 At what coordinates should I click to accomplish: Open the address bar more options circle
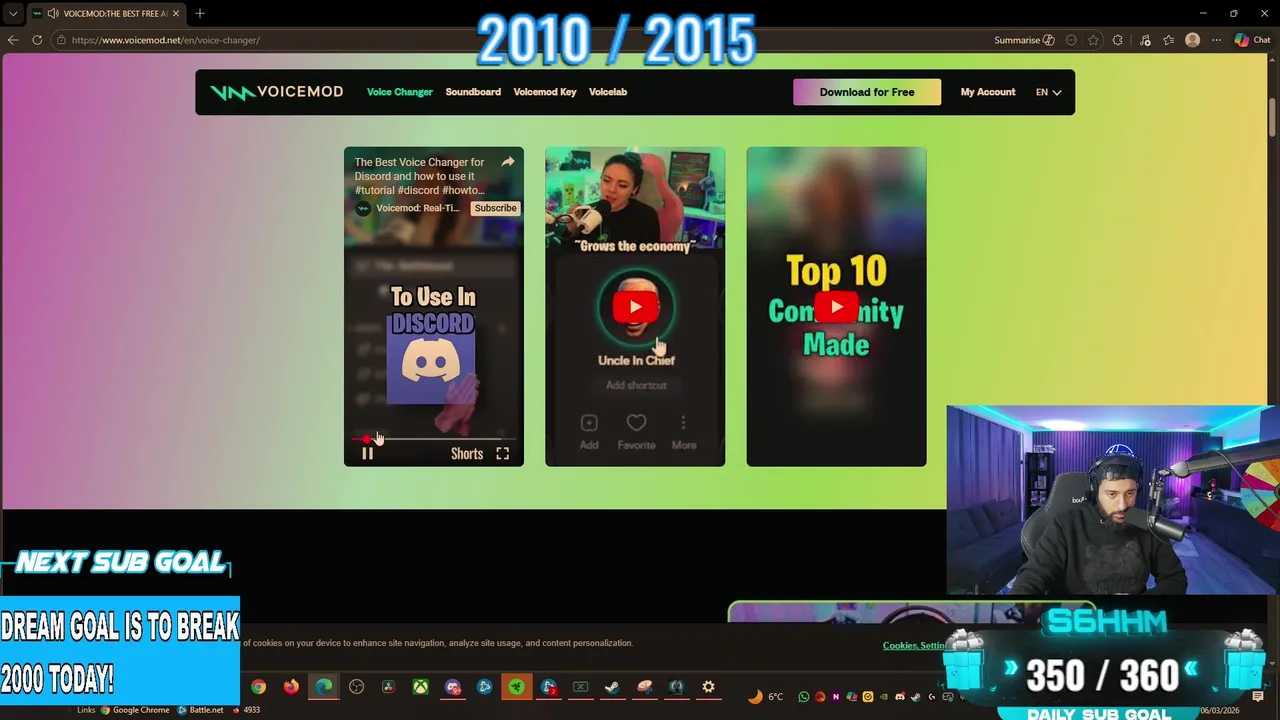[1071, 40]
